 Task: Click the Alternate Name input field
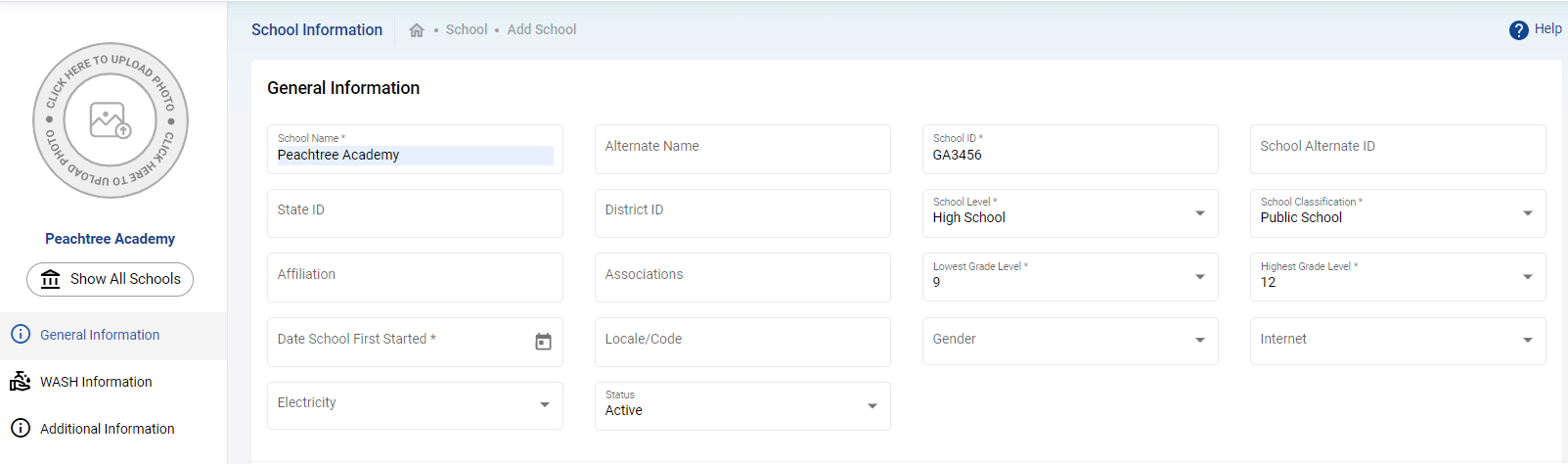pyautogui.click(x=742, y=149)
